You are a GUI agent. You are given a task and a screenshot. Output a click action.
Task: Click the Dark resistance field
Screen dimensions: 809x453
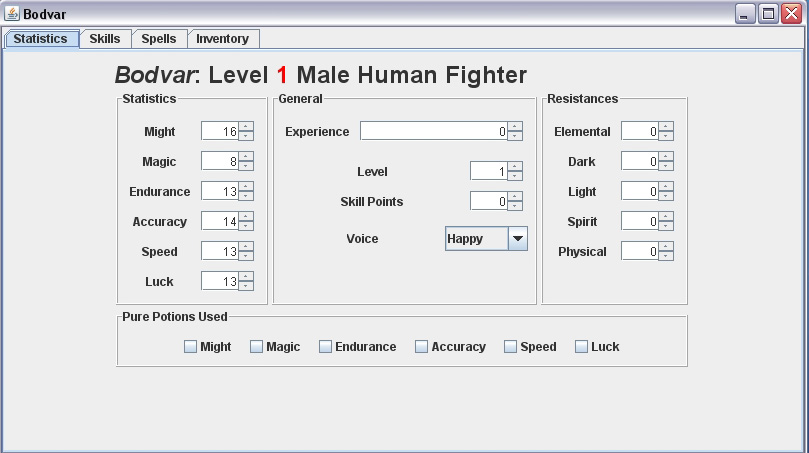pos(640,161)
